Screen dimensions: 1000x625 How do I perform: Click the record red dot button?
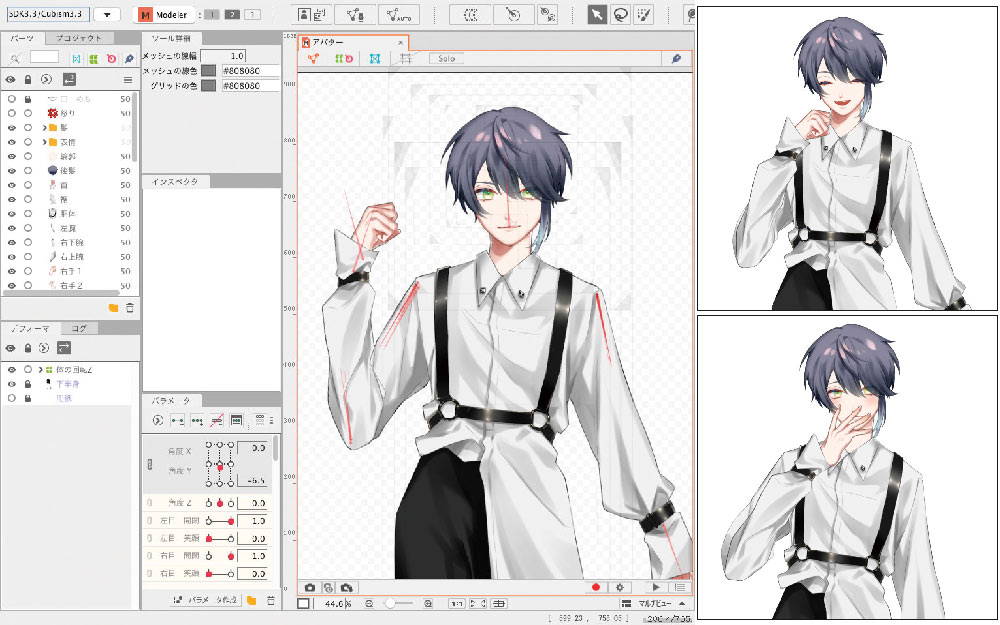point(596,587)
